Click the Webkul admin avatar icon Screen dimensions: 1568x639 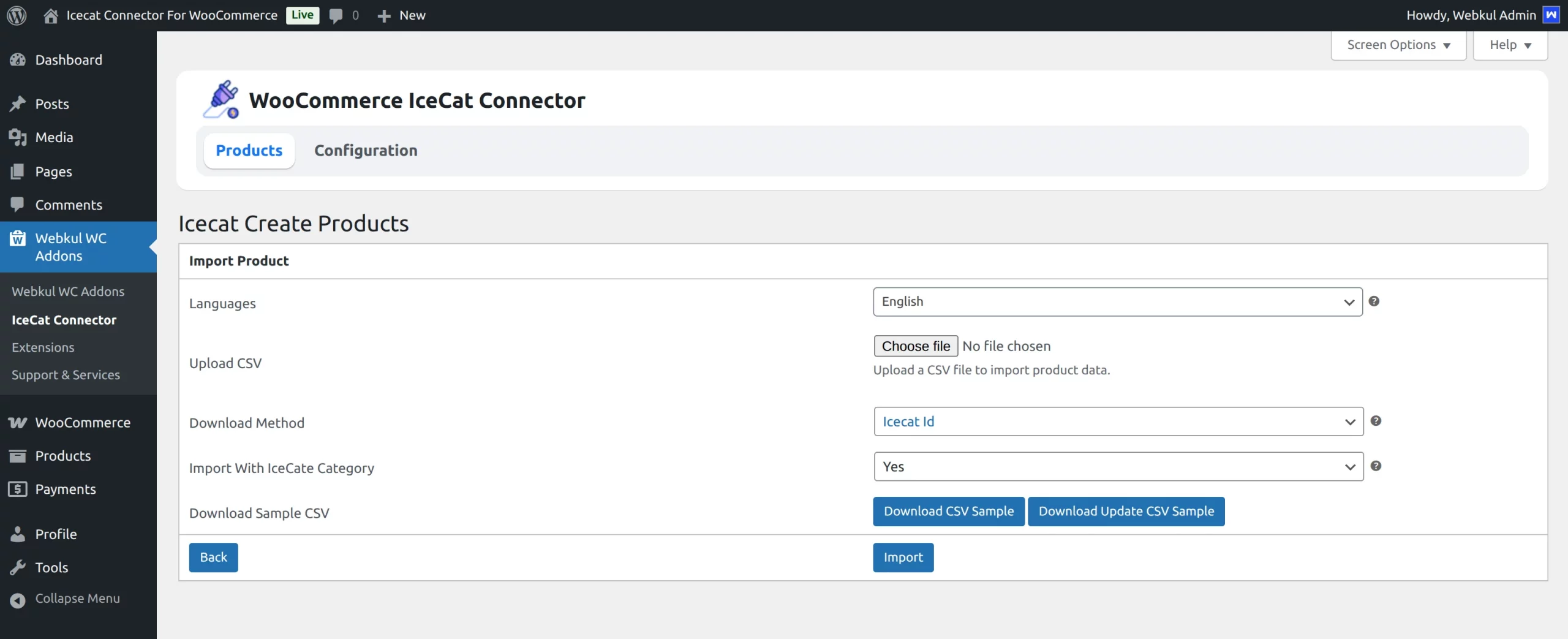point(1551,15)
